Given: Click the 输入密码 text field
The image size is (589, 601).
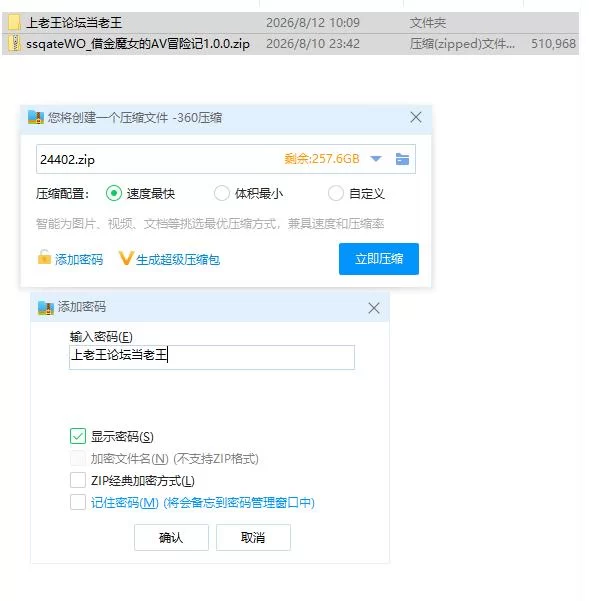Looking at the screenshot, I should pyautogui.click(x=212, y=357).
